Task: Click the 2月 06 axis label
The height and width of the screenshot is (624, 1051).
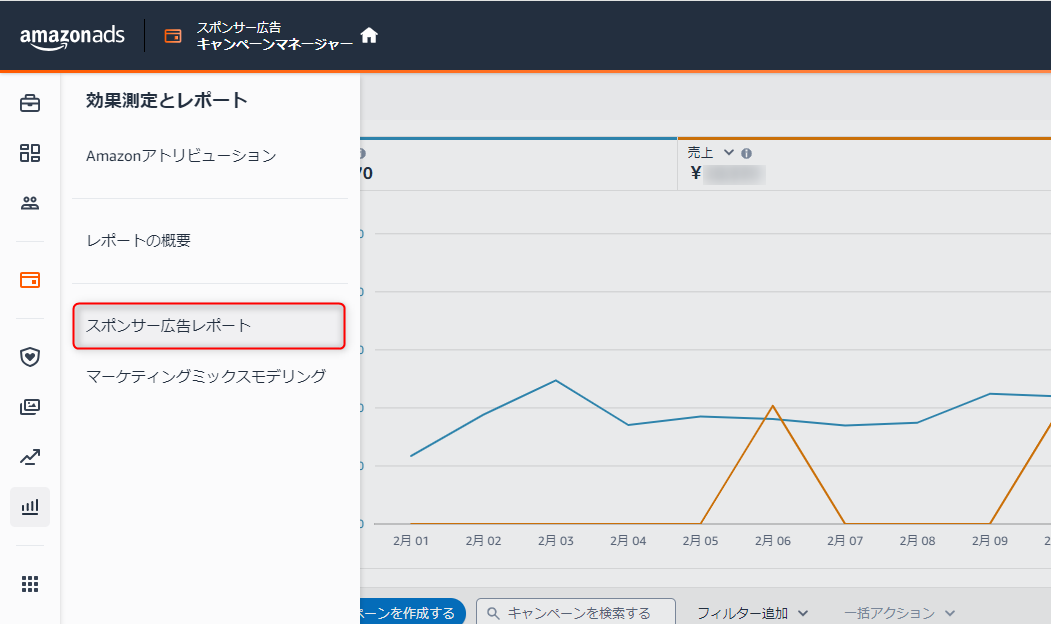Action: [x=773, y=541]
